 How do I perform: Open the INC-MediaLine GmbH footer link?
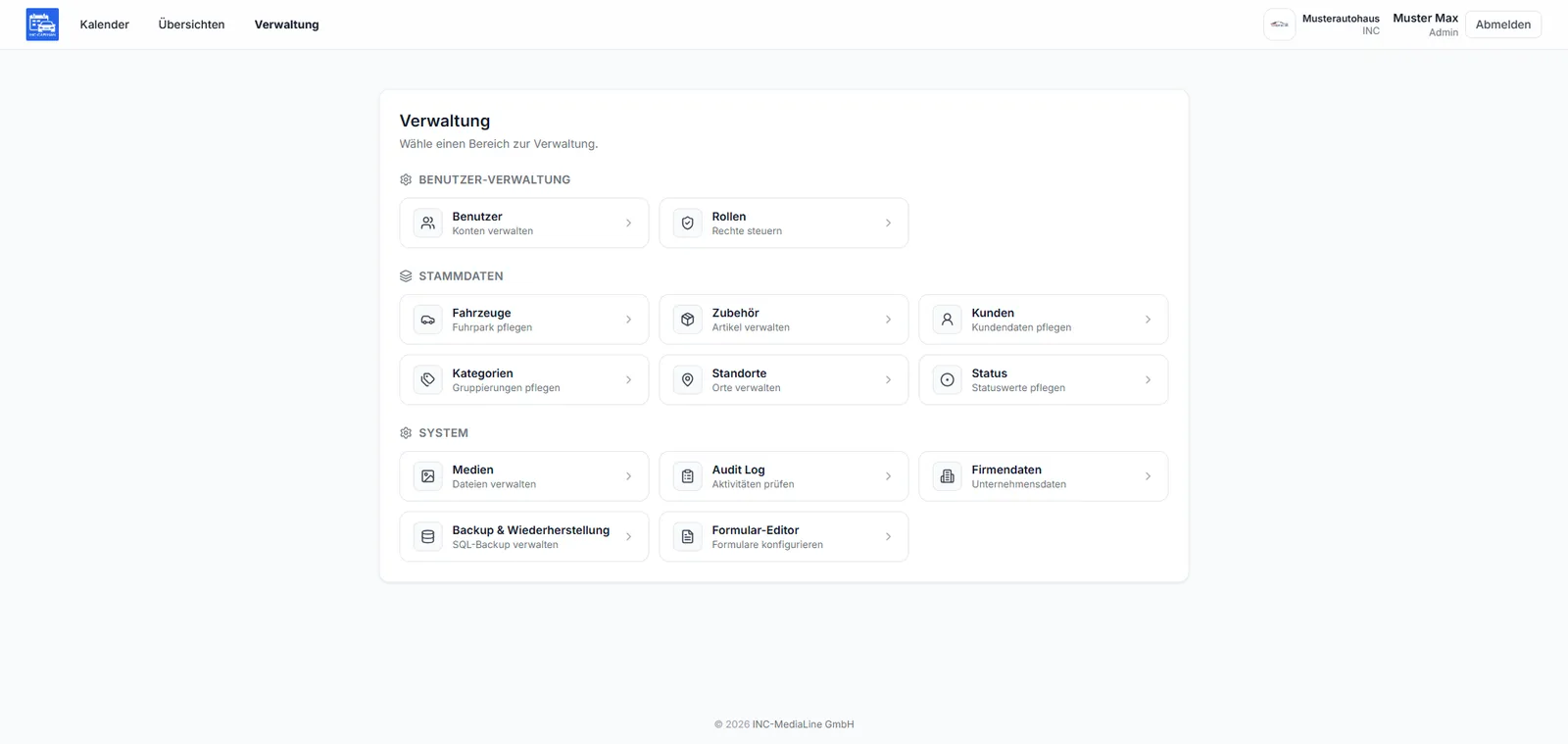[x=804, y=724]
